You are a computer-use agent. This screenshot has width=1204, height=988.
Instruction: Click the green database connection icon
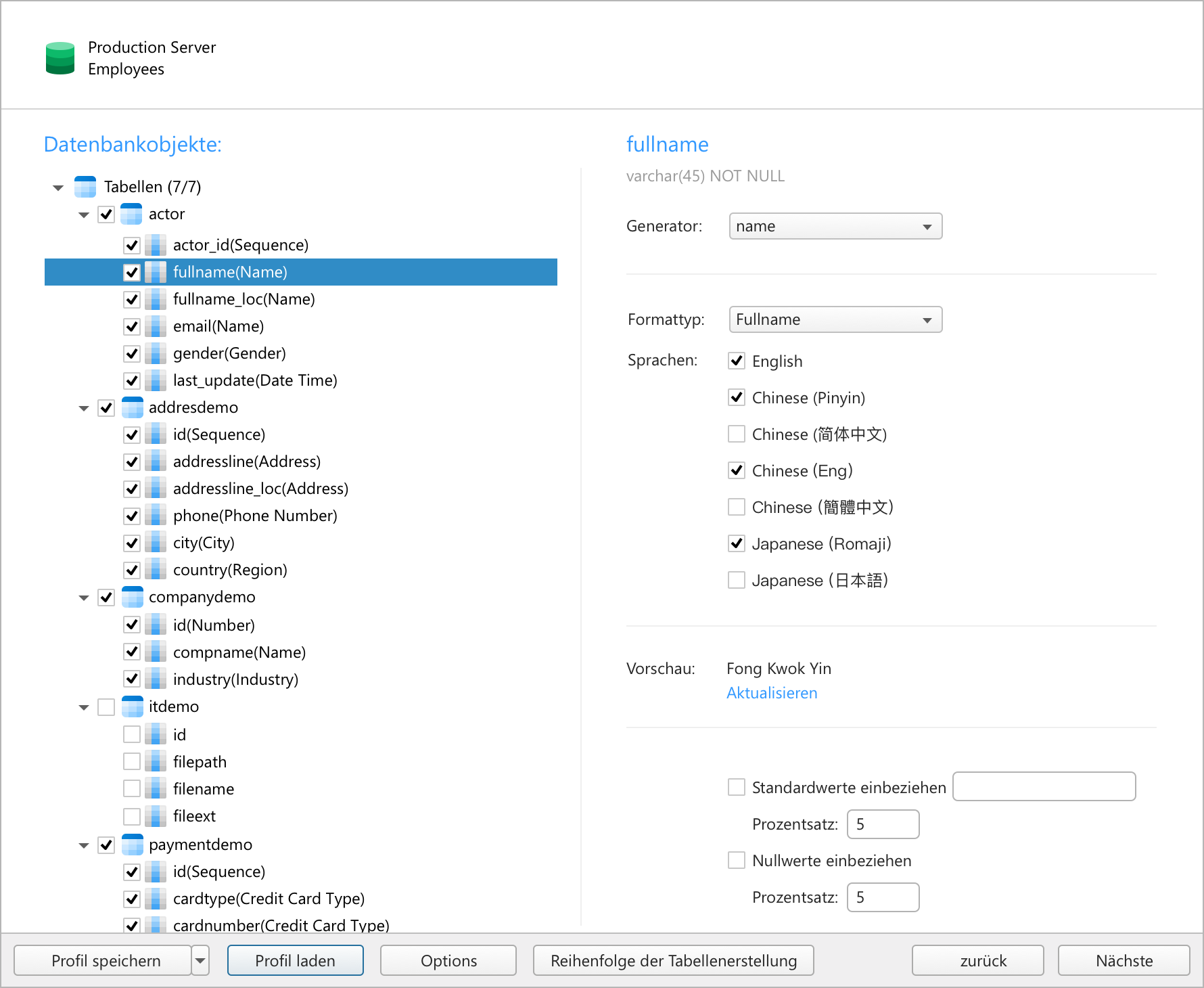(x=60, y=58)
